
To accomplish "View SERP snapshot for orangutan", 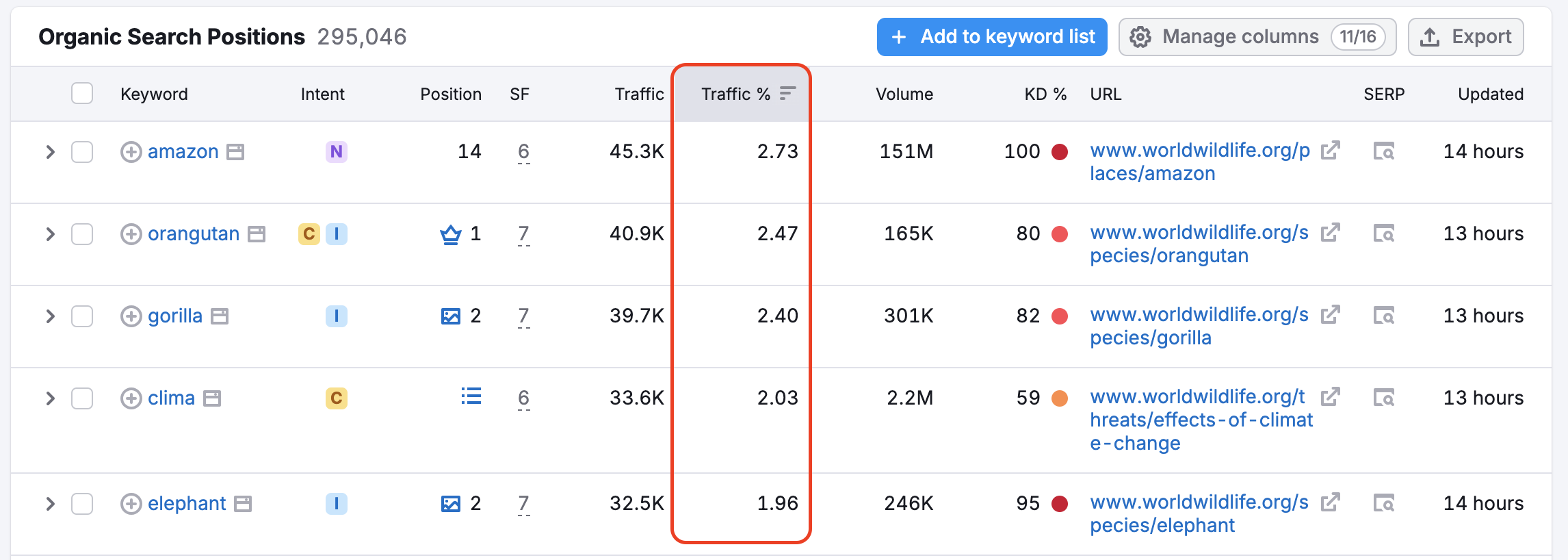I will [1383, 233].
